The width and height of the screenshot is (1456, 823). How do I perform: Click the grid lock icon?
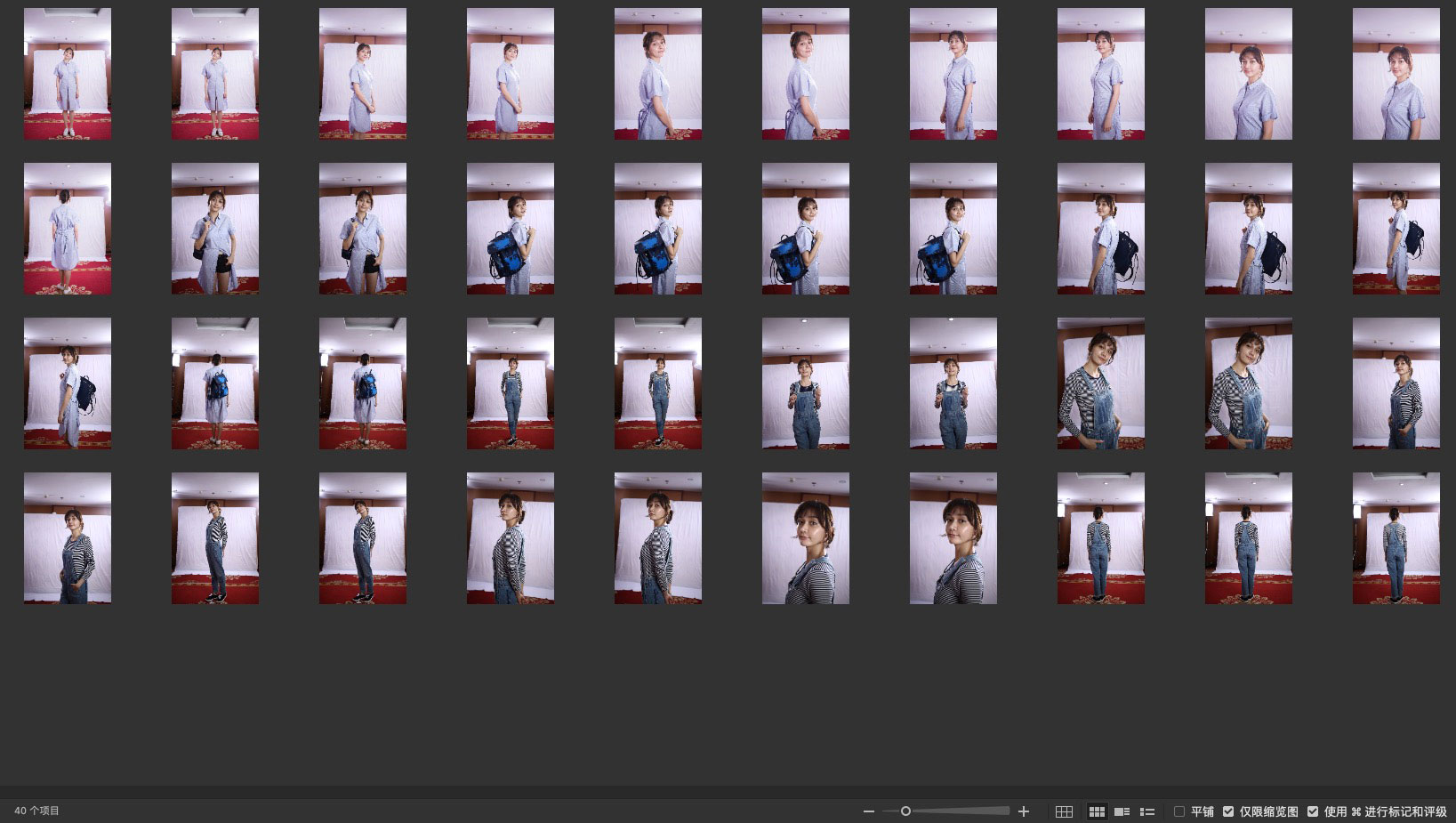pyautogui.click(x=1064, y=811)
